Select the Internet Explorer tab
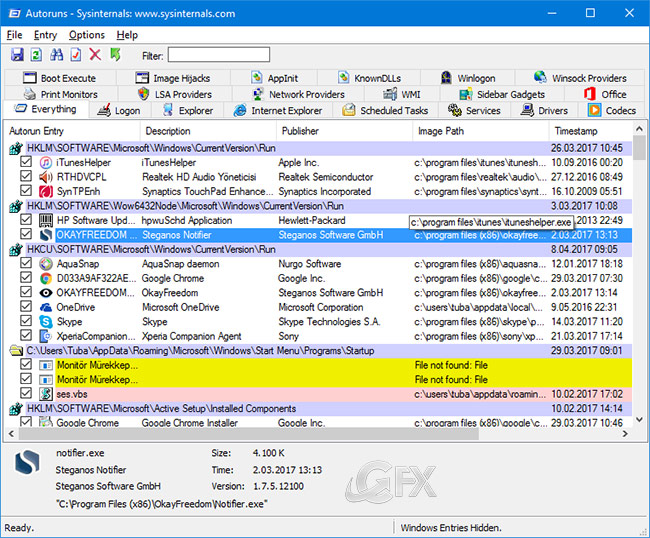Viewport: 650px width, 538px height. (x=278, y=111)
